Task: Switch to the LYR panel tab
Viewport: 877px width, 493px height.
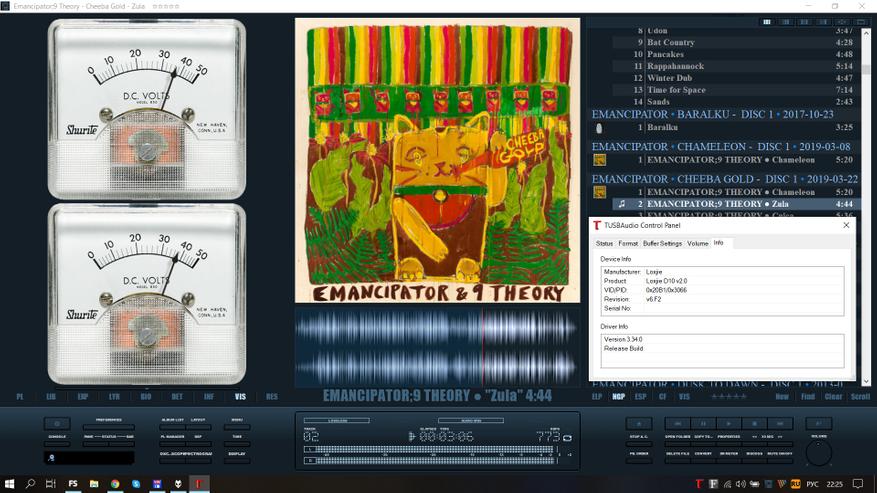Action: 114,396
